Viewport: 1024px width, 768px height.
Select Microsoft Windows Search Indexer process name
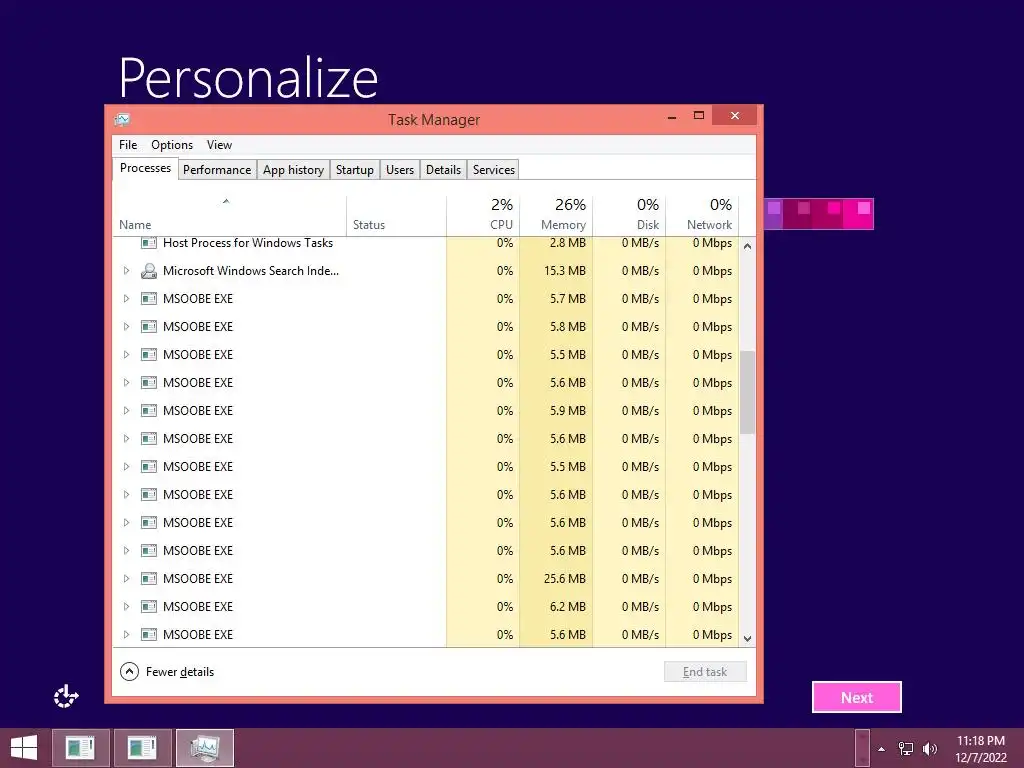[251, 271]
